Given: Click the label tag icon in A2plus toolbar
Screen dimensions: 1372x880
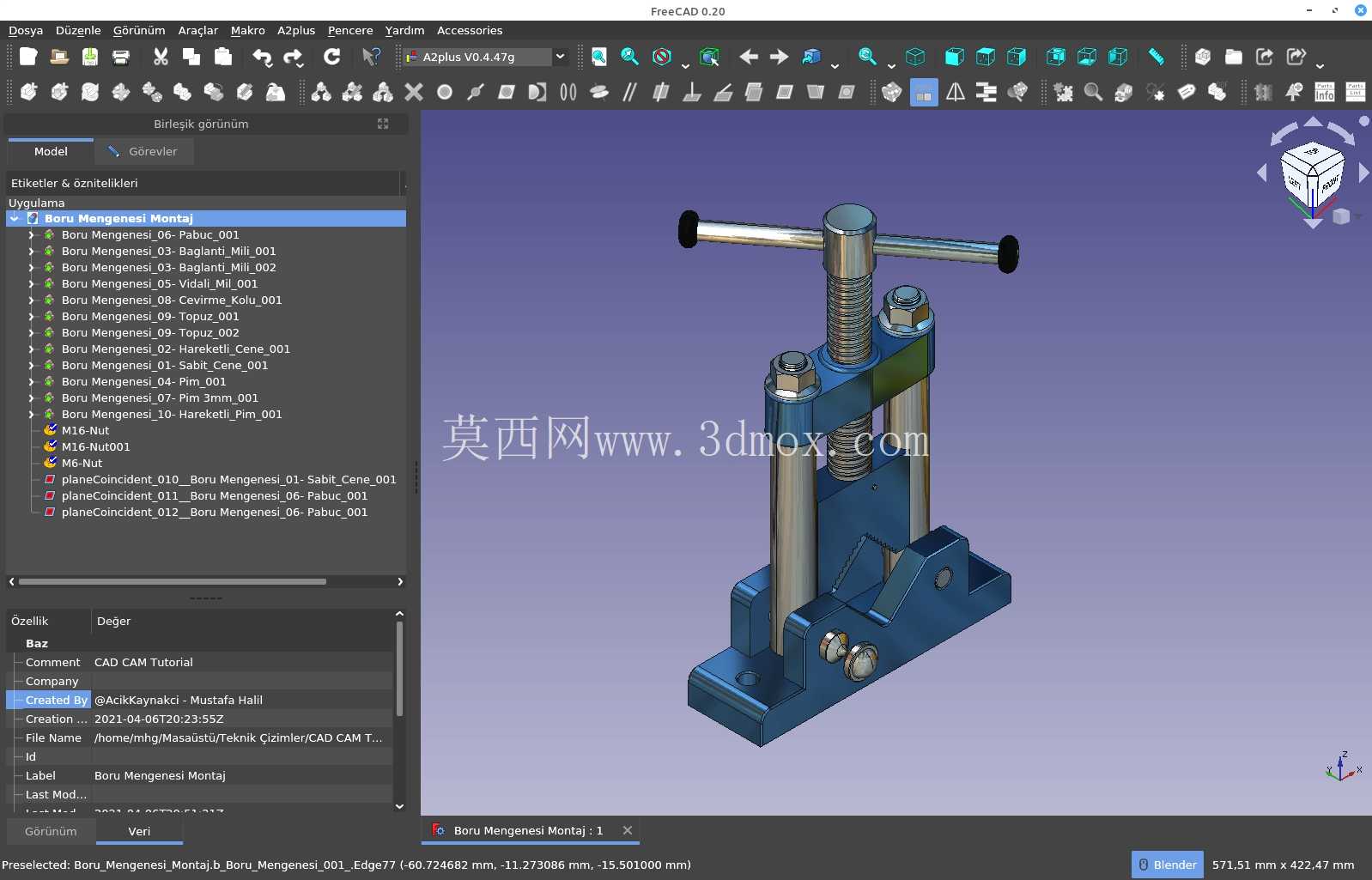Looking at the screenshot, I should pyautogui.click(x=1186, y=92).
